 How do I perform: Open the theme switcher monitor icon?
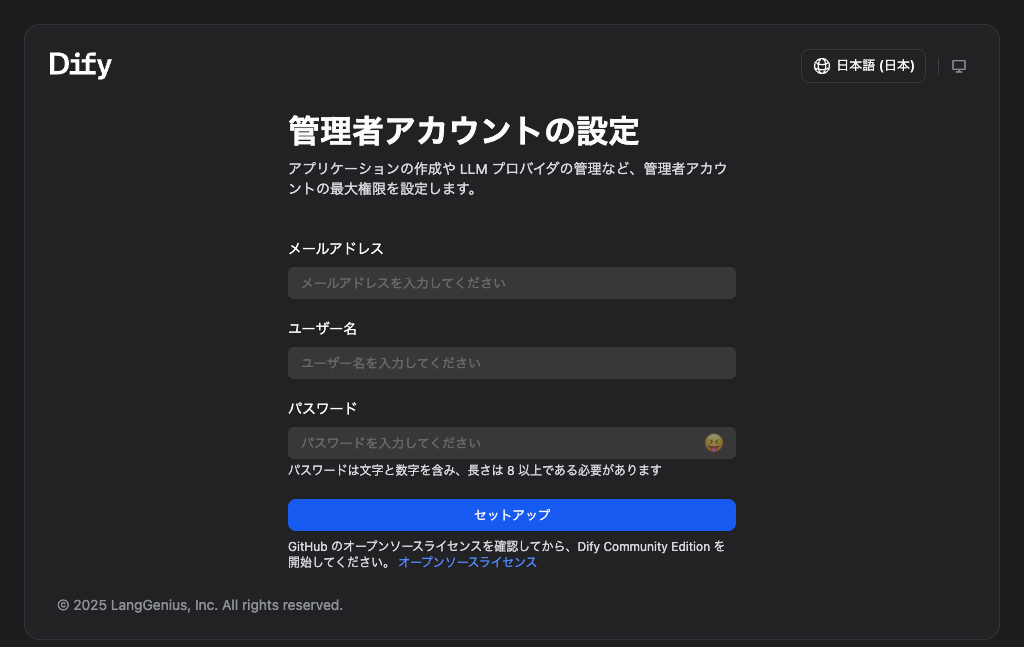point(959,66)
